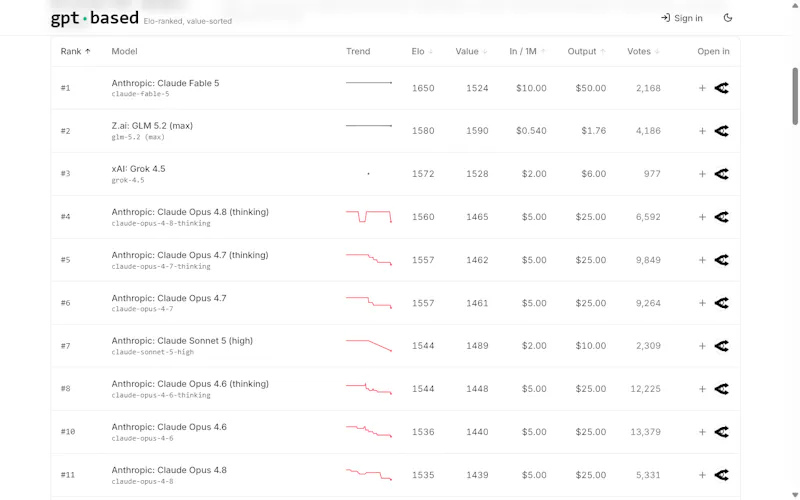The height and width of the screenshot is (500, 800).
Task: Sort by the In / 1M price column
Action: tap(527, 51)
